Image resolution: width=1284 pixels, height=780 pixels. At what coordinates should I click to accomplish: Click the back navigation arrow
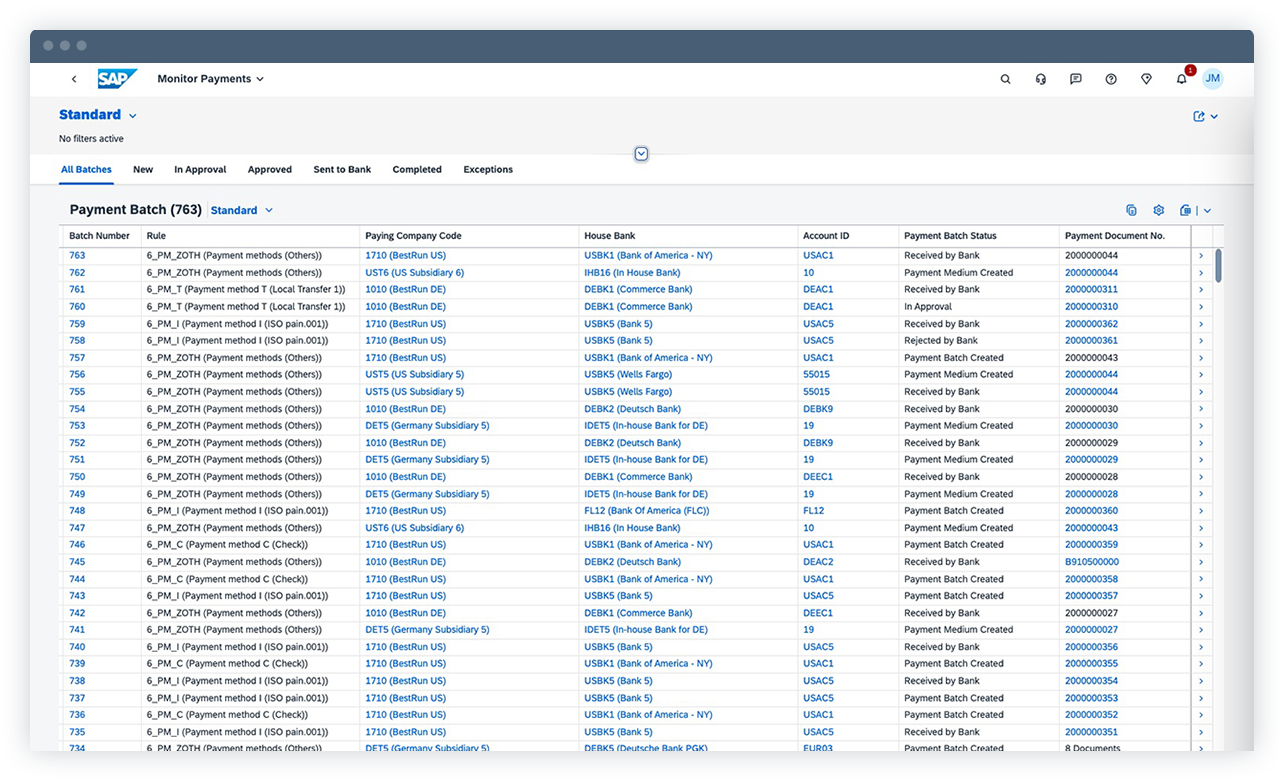click(75, 78)
